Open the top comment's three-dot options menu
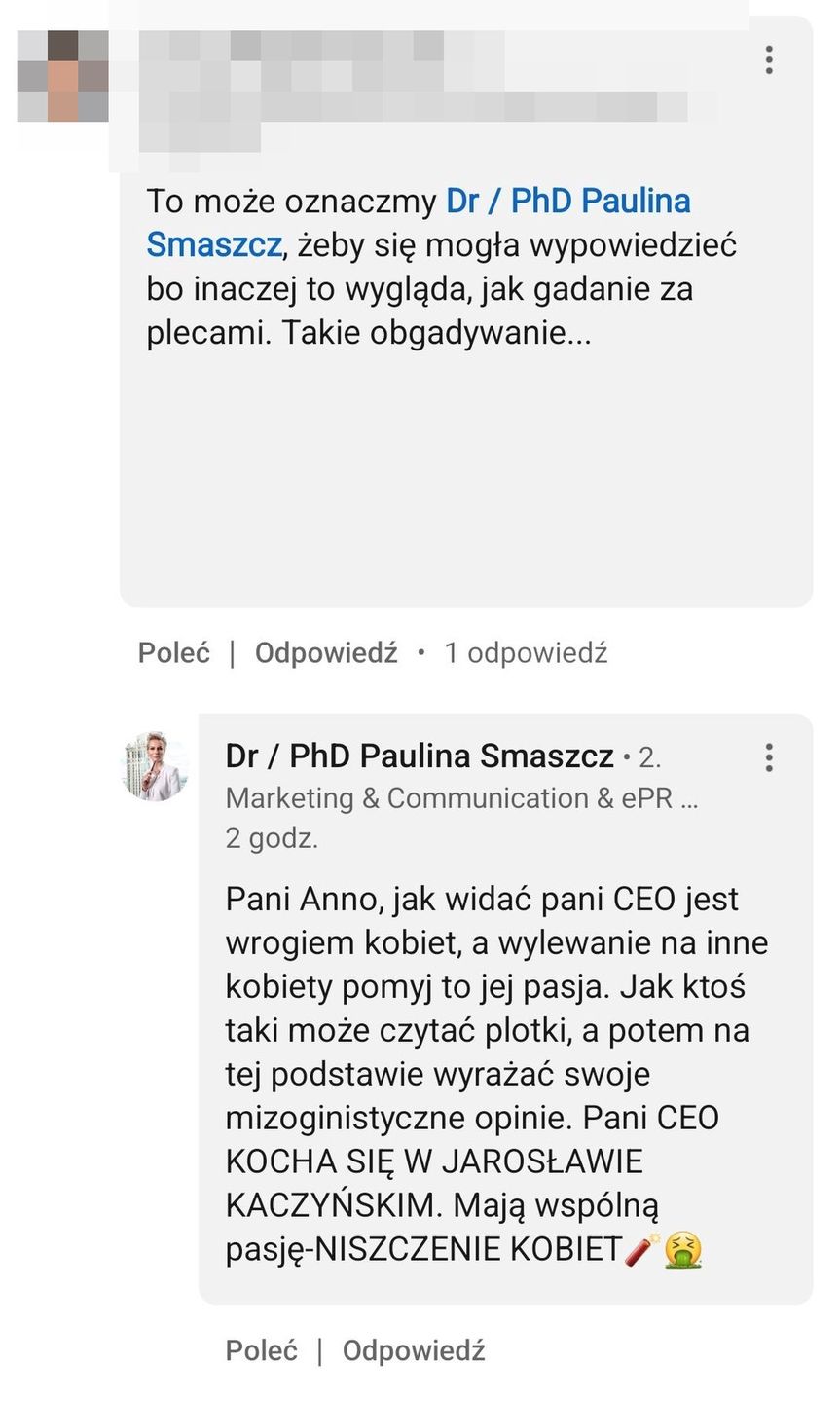This screenshot has height=1401, width=840. click(x=769, y=60)
